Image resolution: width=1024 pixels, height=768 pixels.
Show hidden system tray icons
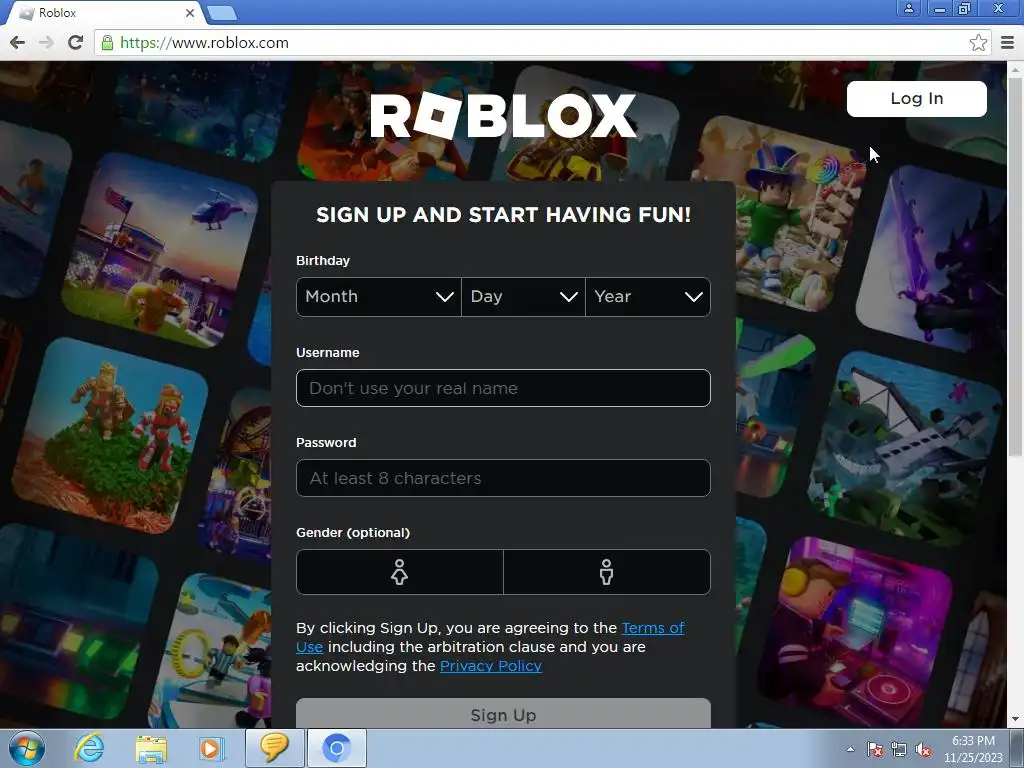click(x=850, y=749)
